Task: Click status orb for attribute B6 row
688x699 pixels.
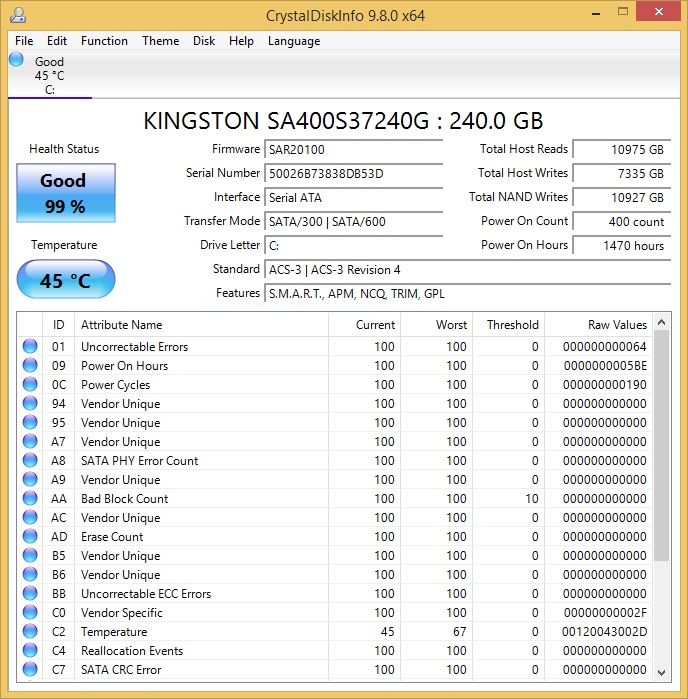Action: point(30,574)
